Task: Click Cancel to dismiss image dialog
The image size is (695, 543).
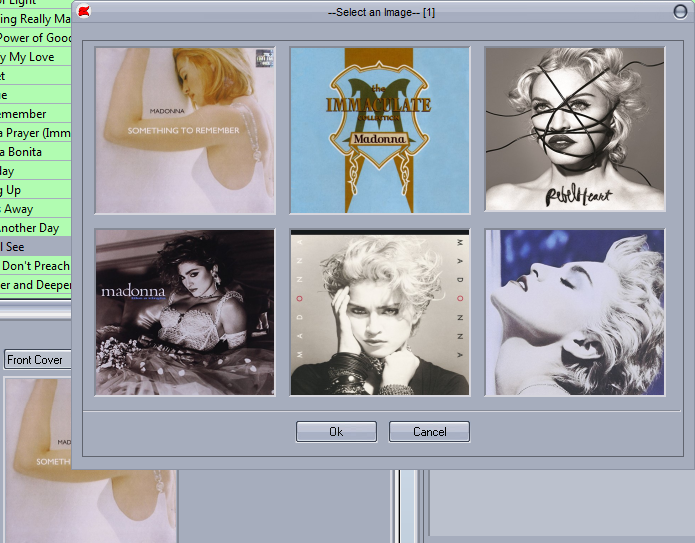Action: (429, 432)
